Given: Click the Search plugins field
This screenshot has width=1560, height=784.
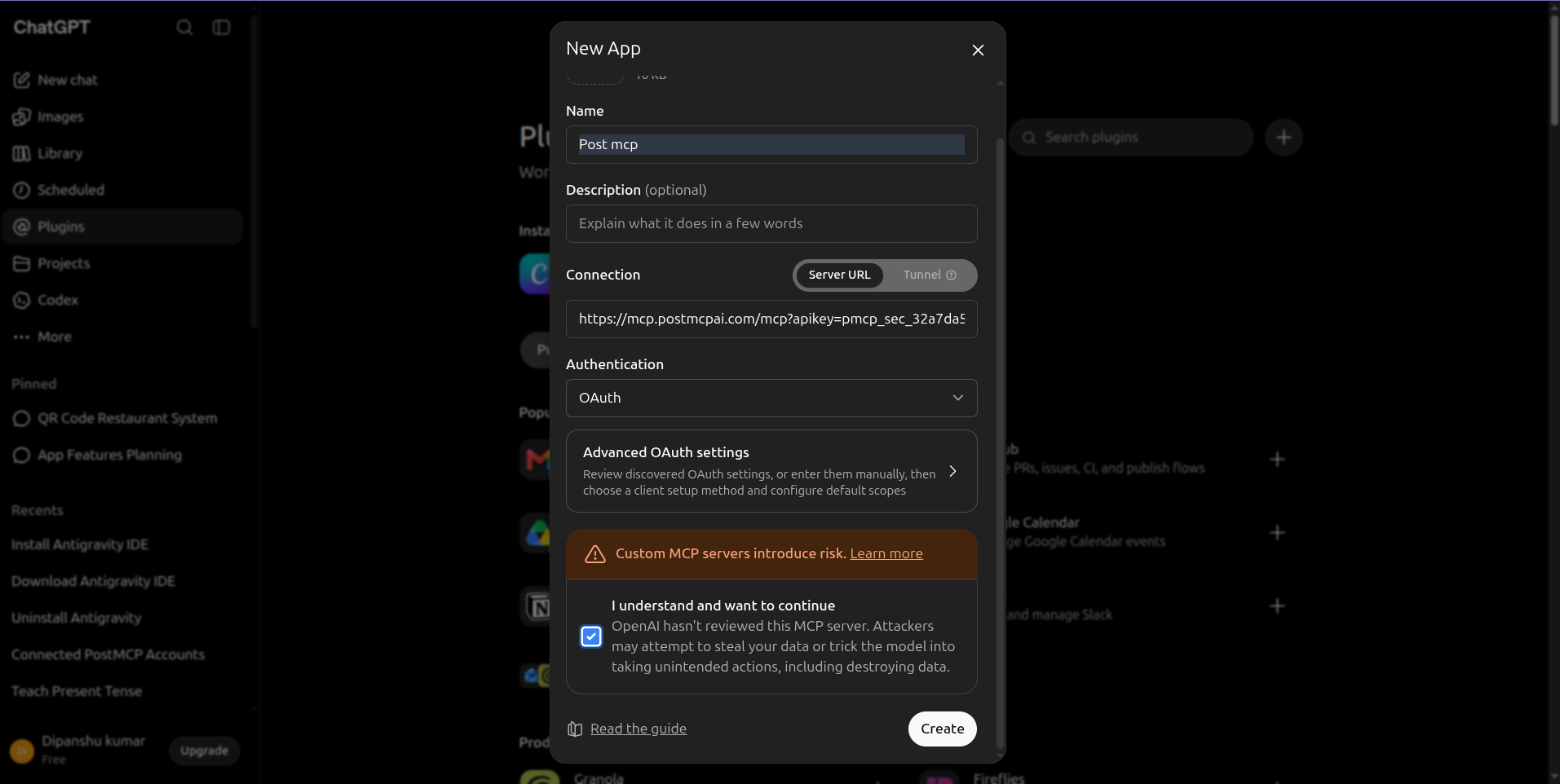Looking at the screenshot, I should (1131, 137).
